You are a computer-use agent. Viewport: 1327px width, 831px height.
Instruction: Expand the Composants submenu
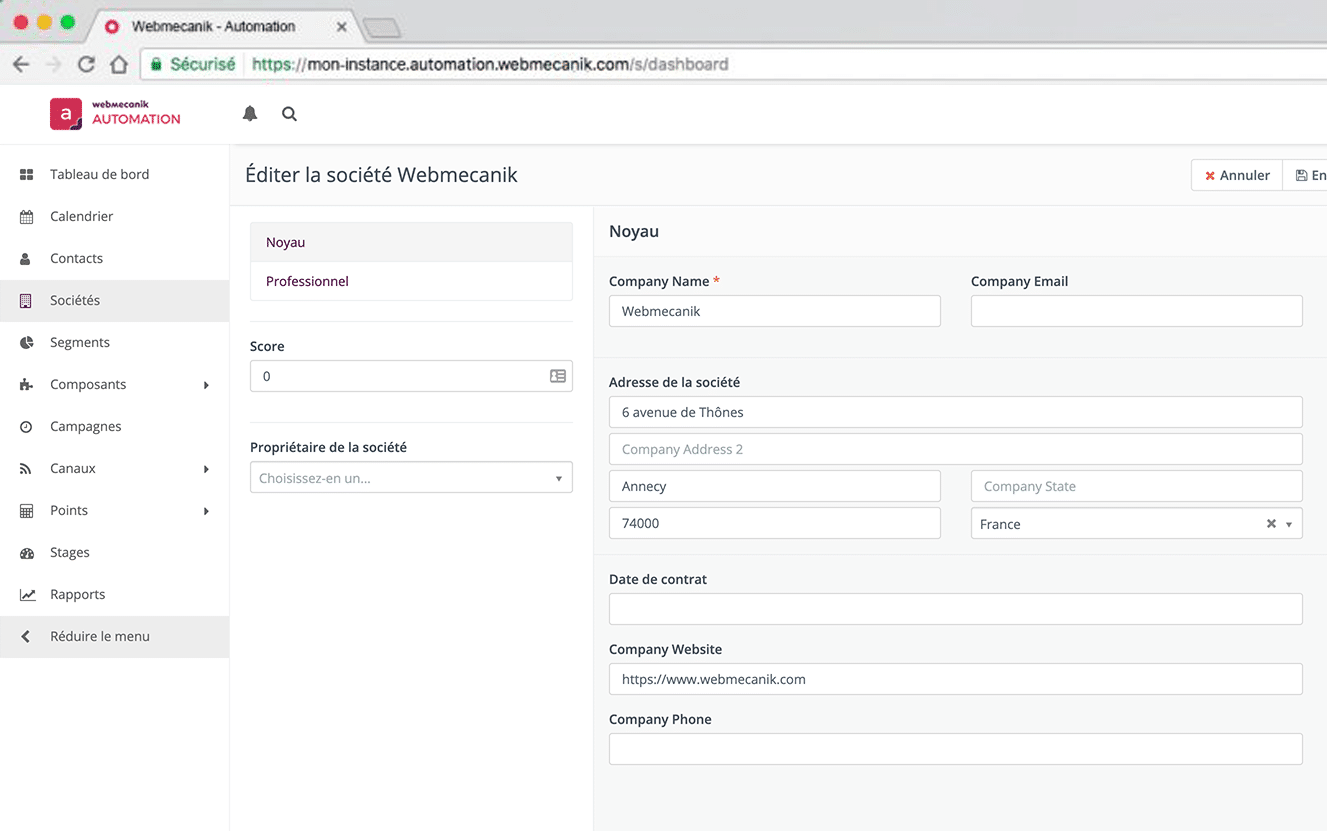(x=206, y=385)
